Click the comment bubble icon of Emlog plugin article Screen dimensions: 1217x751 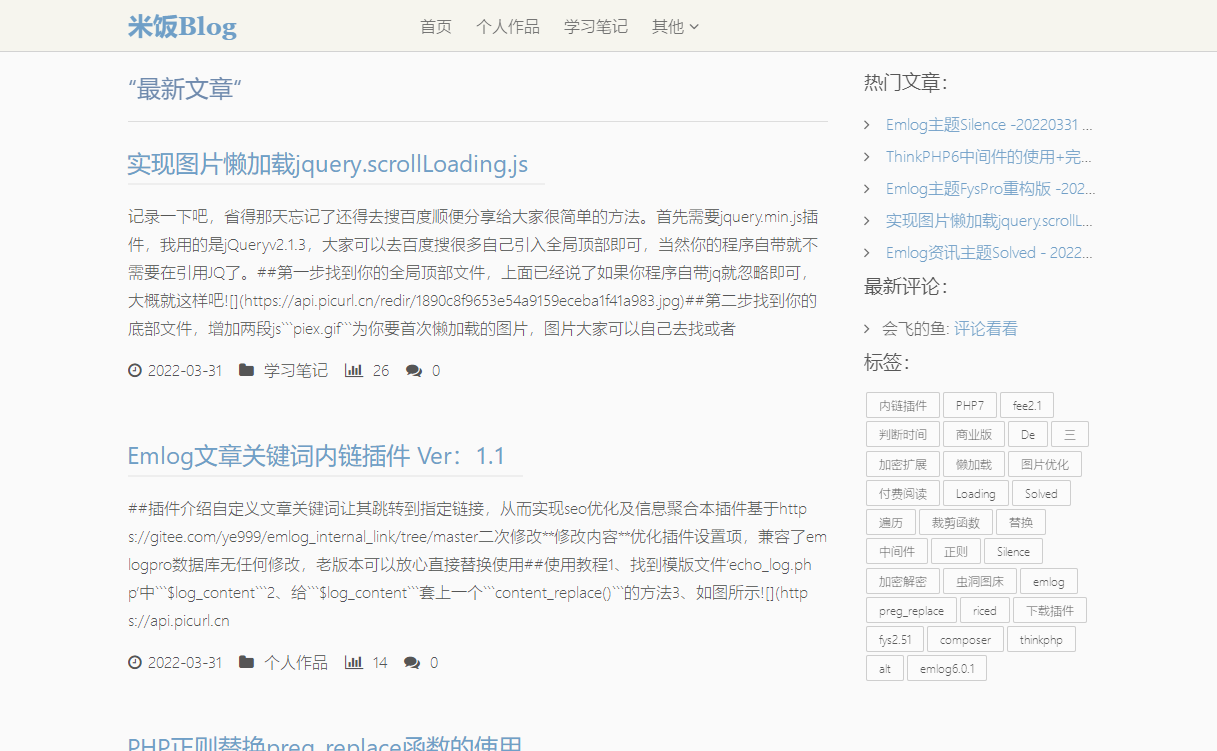coord(412,663)
